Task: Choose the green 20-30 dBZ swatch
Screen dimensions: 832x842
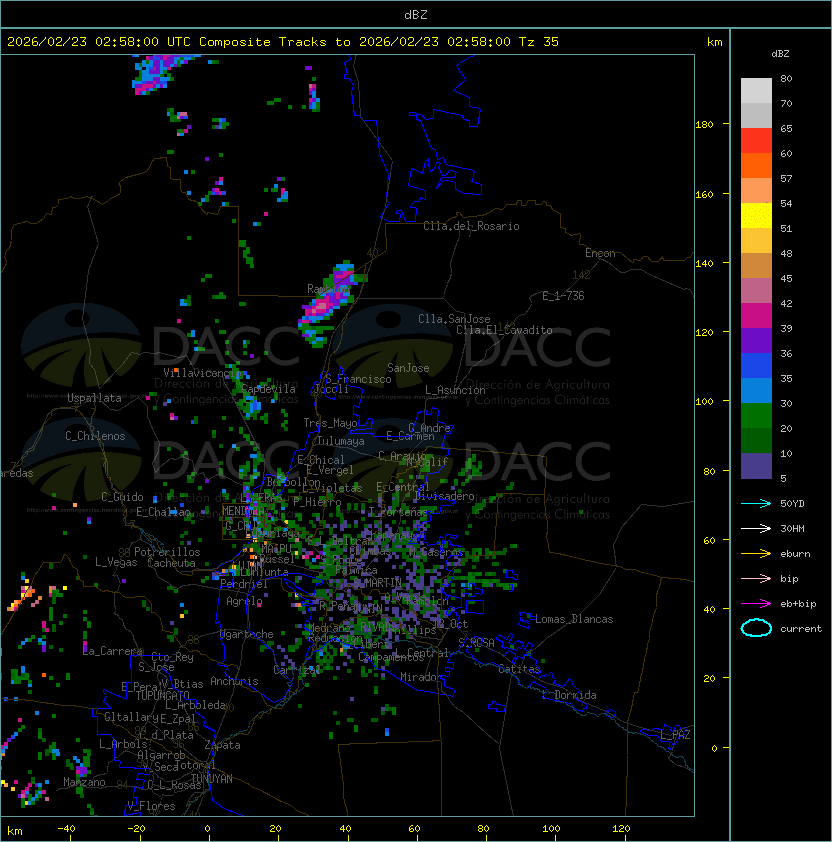Action: (756, 416)
